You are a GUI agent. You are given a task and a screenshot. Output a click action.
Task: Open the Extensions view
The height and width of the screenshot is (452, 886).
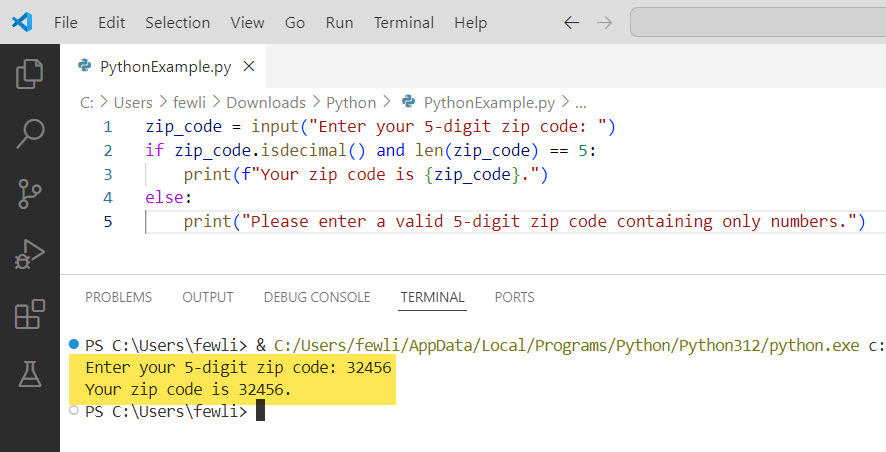point(29,314)
